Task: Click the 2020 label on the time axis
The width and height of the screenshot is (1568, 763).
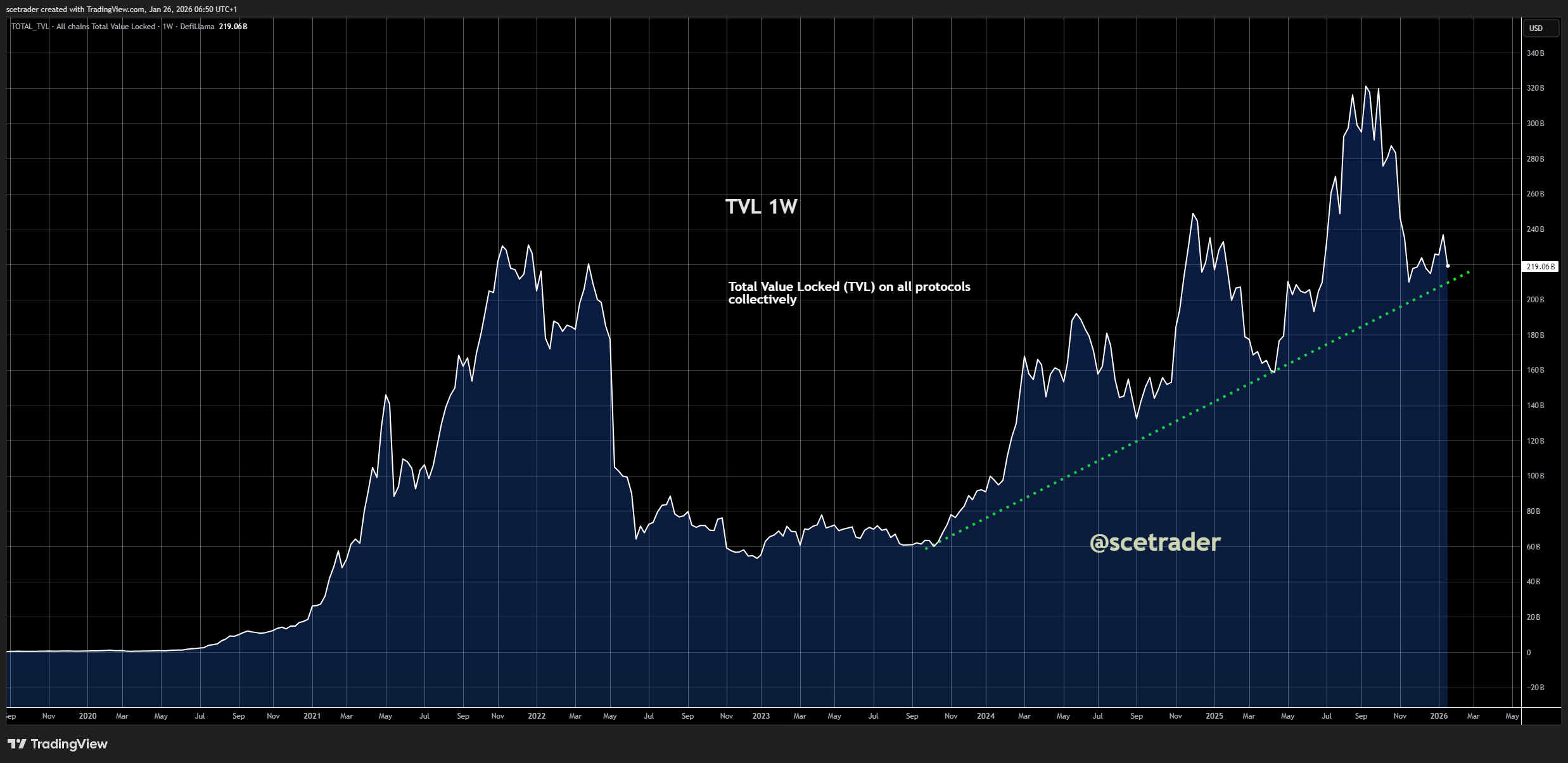Action: pos(87,715)
